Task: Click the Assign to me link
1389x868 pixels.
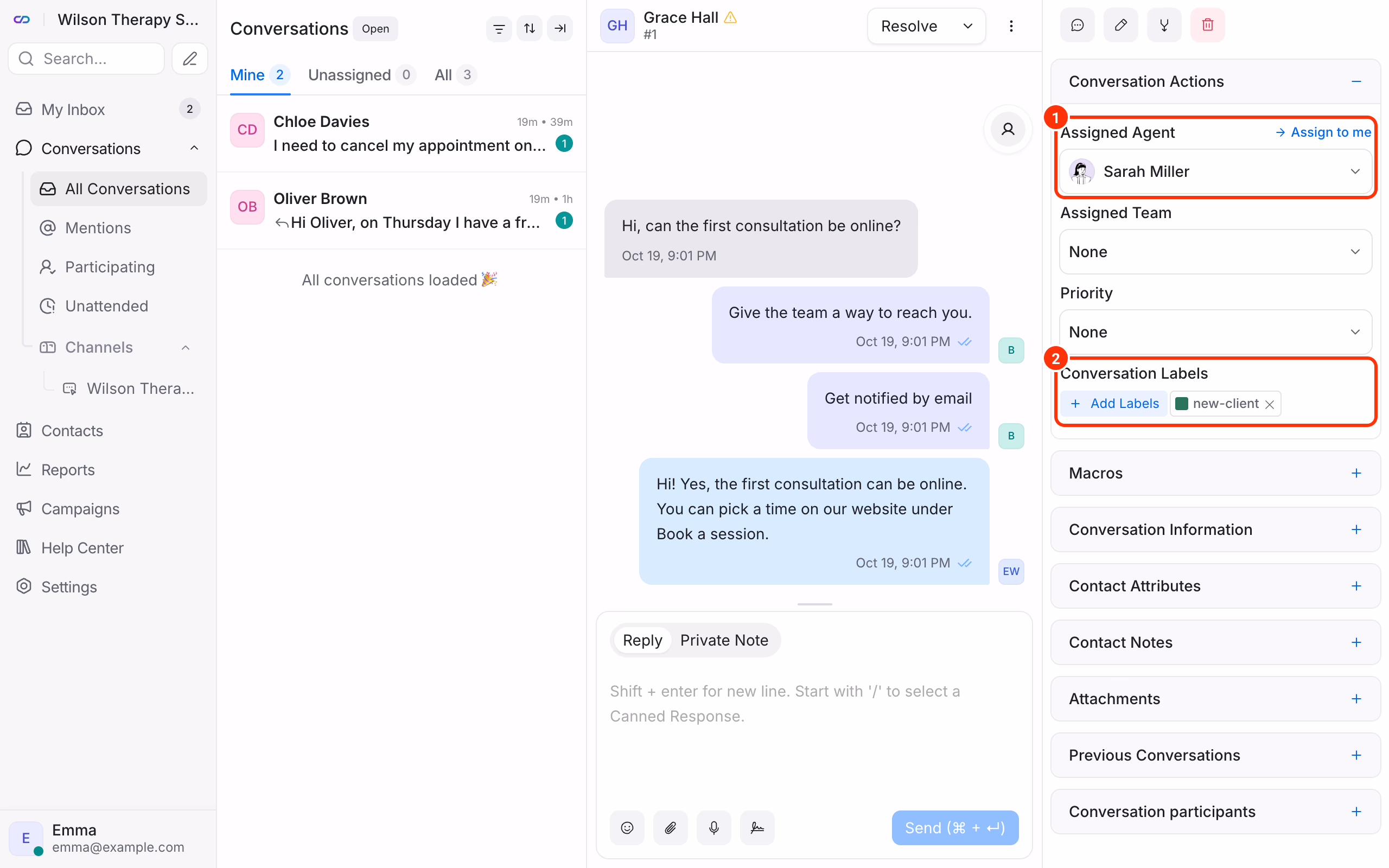Action: click(1323, 132)
